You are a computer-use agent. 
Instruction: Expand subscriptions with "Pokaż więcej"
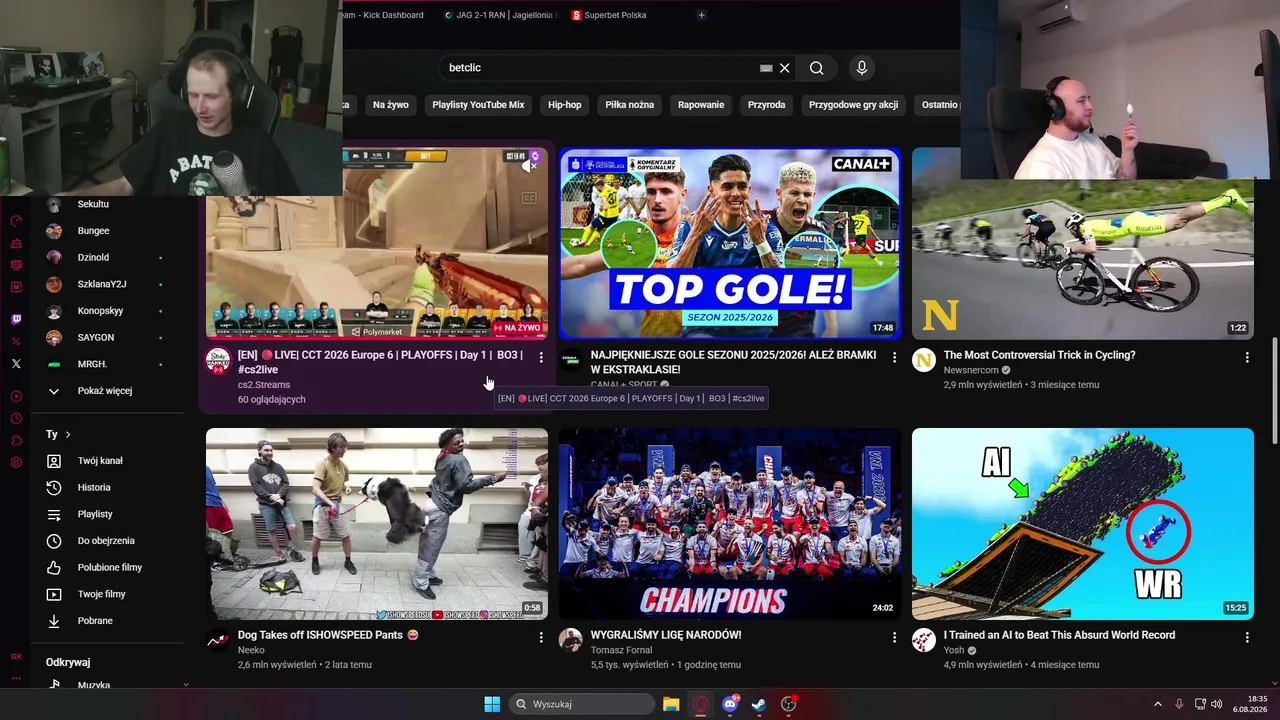[x=105, y=391]
